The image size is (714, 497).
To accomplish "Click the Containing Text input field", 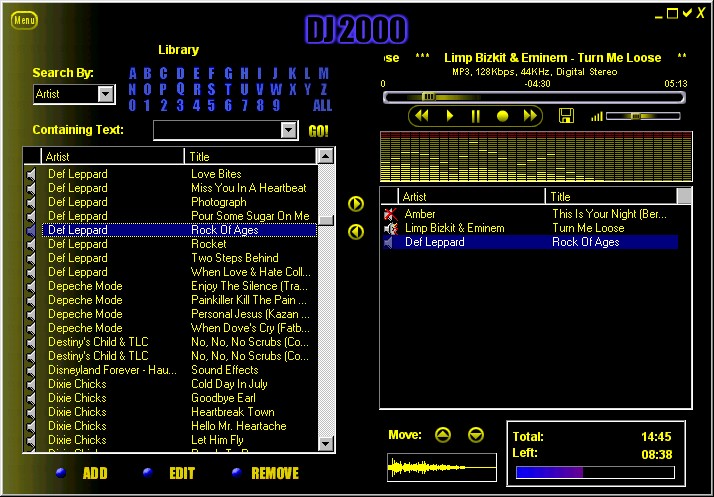I will [217, 131].
